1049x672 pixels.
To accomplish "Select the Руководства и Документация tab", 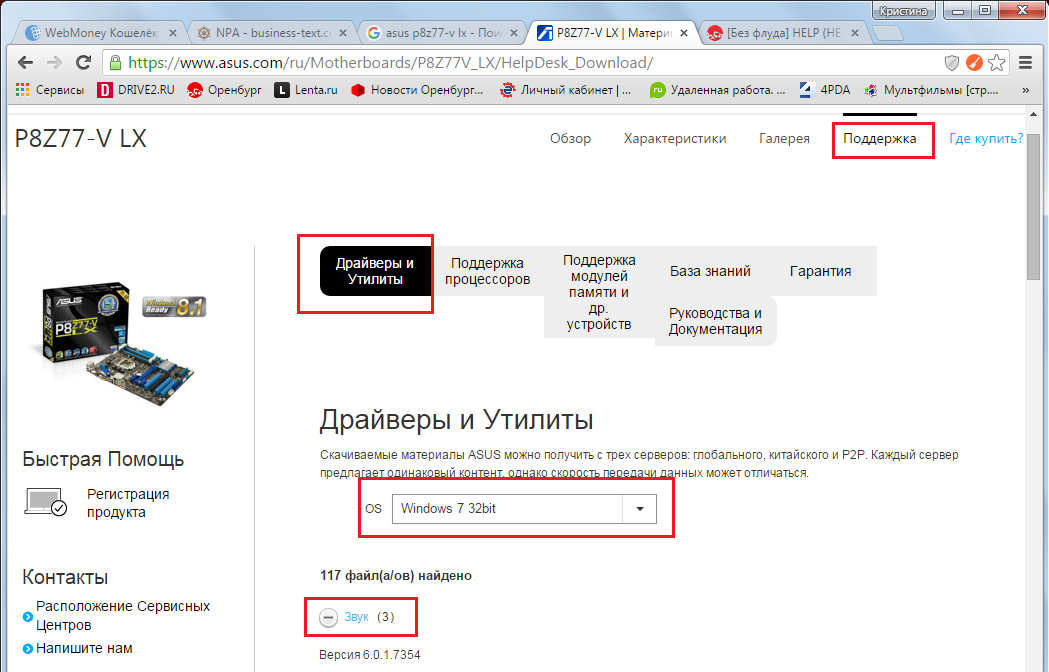I will (x=715, y=321).
